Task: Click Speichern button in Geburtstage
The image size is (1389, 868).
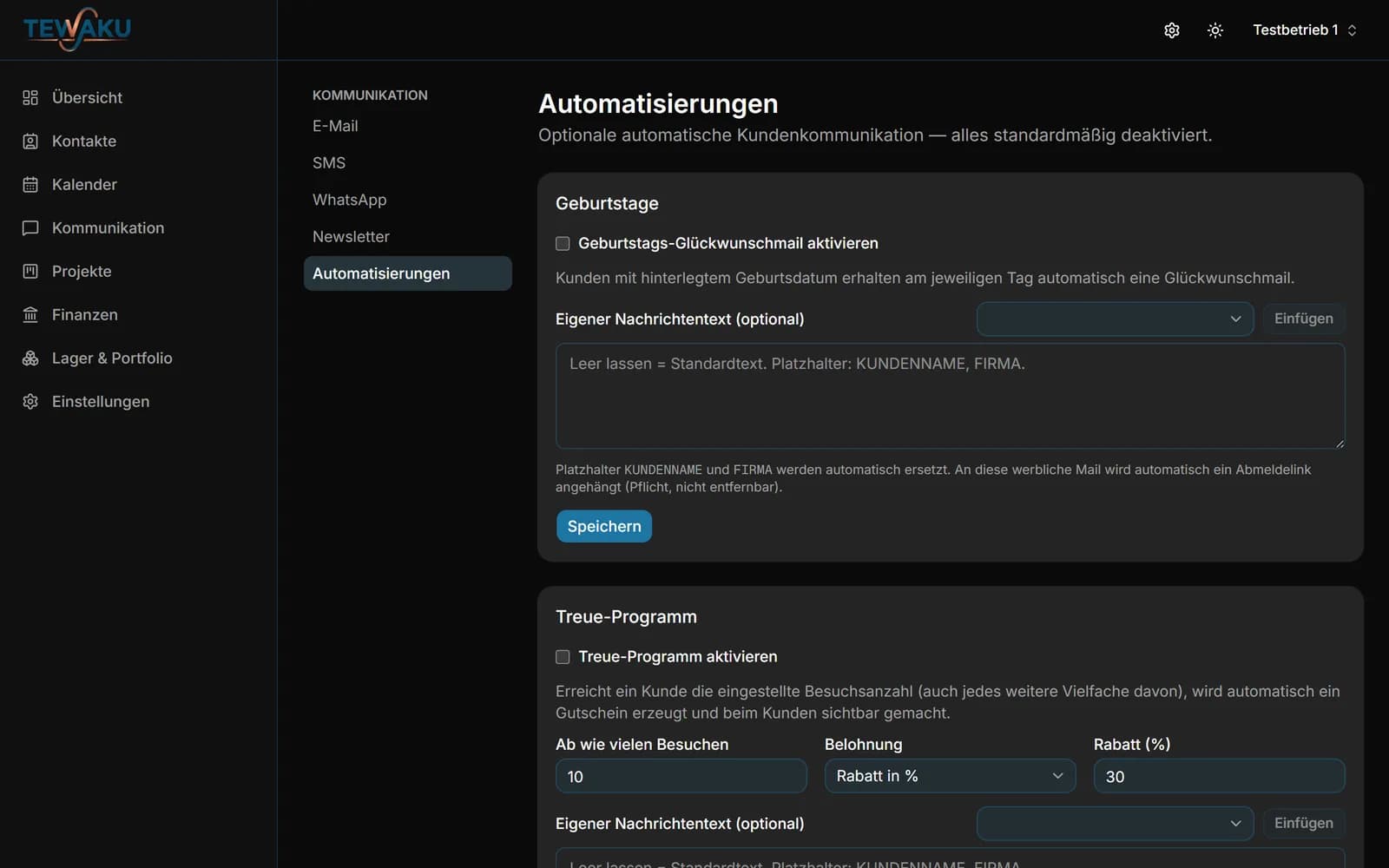Action: click(x=604, y=526)
